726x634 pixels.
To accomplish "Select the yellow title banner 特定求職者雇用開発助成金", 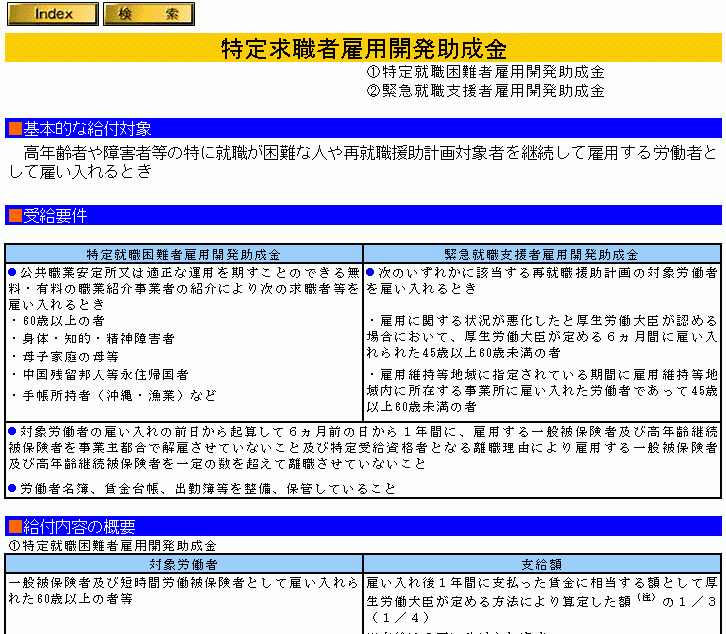I will coord(363,48).
